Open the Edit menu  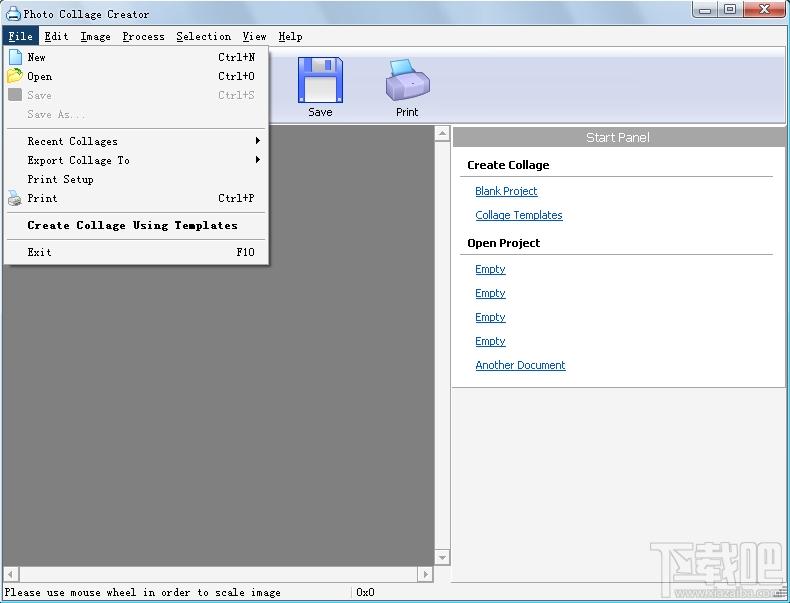pos(56,36)
